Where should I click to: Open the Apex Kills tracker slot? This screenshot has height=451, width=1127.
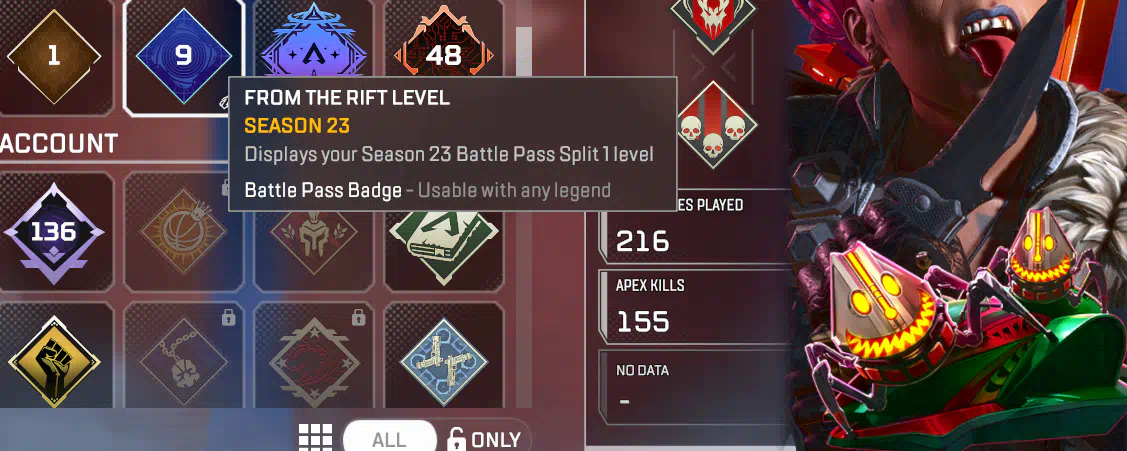pos(694,307)
